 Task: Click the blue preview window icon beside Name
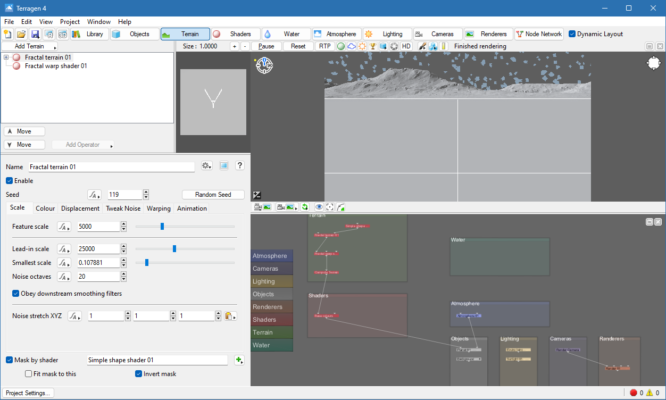[224, 166]
